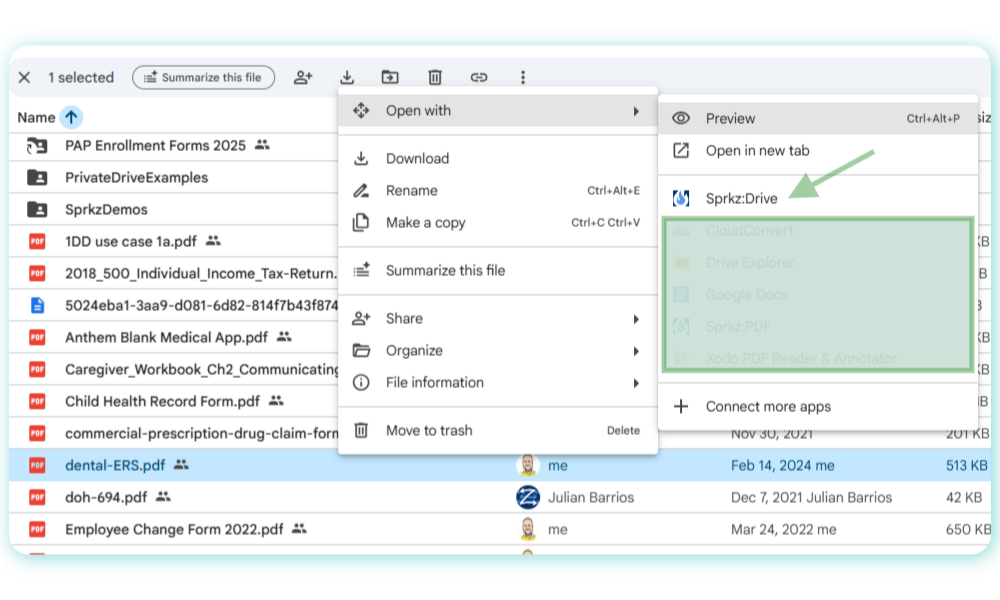This screenshot has width=1000, height=600.
Task: Open the SprkzDemos folder
Action: [x=106, y=209]
